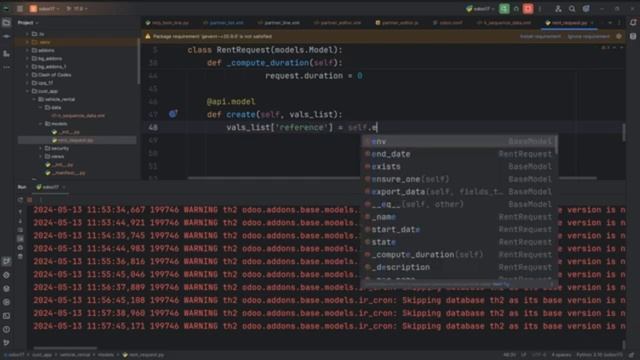The width and height of the screenshot is (640, 360).
Task: Toggle scroll to end in Run console
Action: pos(20,238)
